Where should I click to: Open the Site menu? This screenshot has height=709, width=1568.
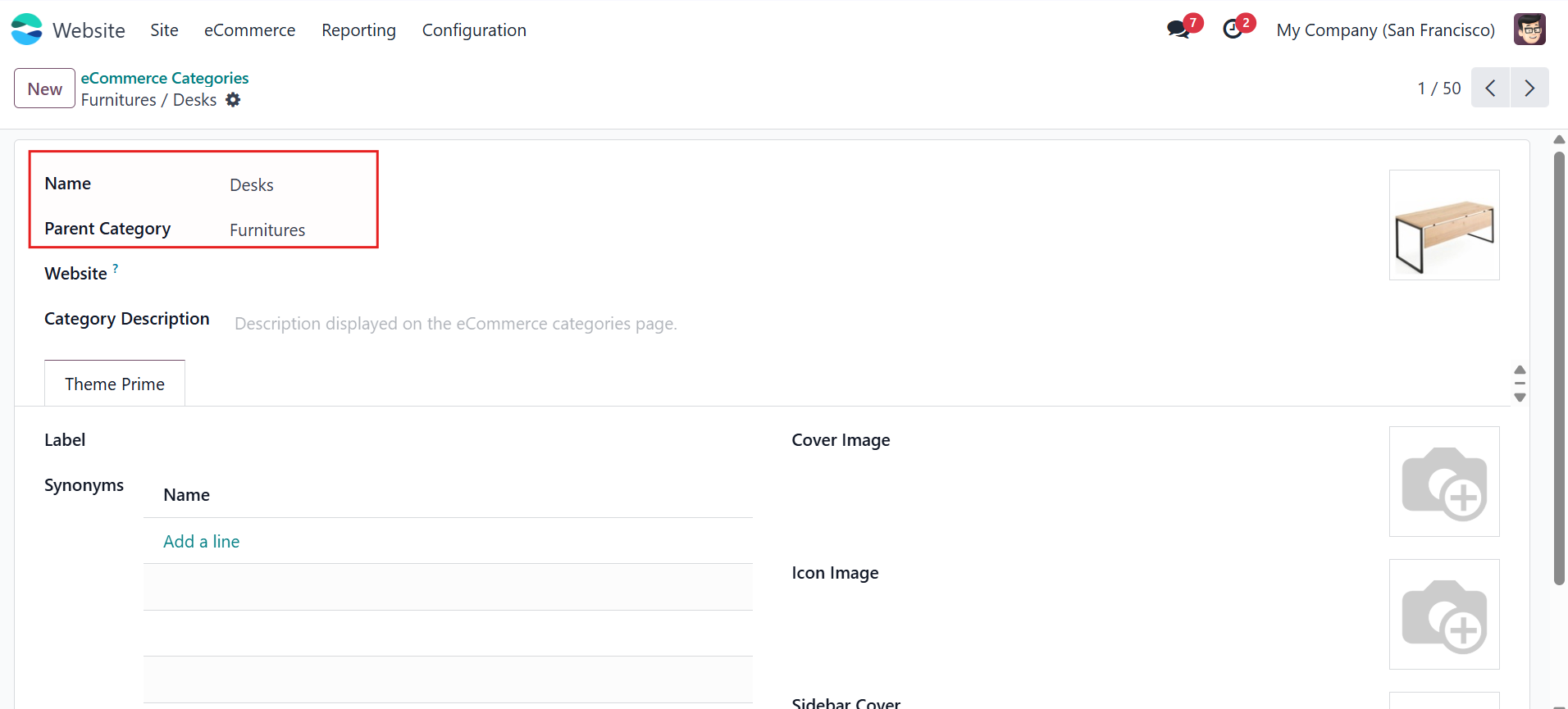[164, 30]
